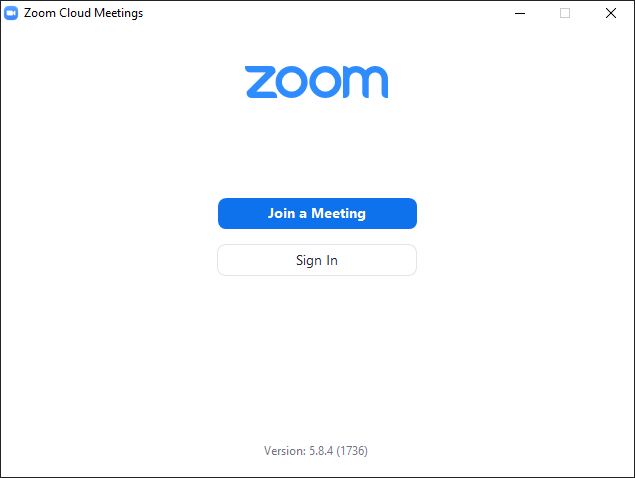Start joining via "Join a Meeting"
635x478 pixels.
[317, 213]
